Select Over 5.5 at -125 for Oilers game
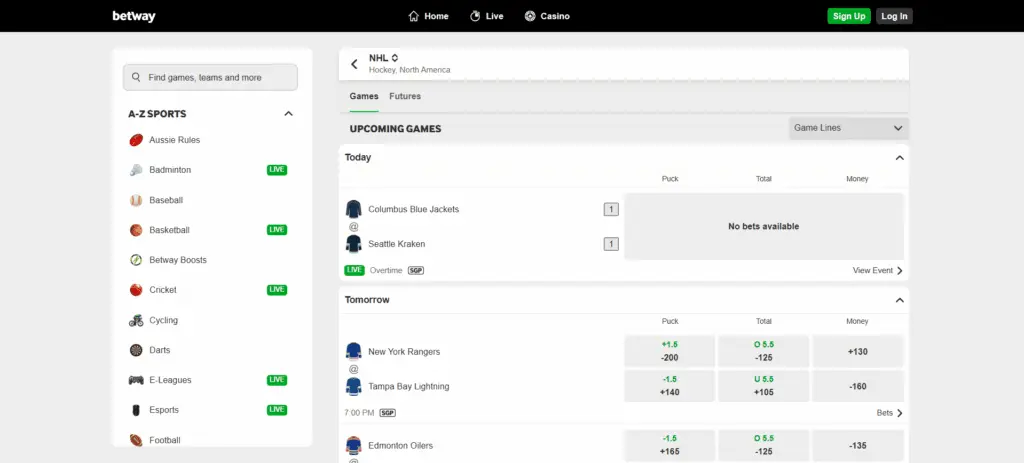The width and height of the screenshot is (1024, 463). point(763,445)
